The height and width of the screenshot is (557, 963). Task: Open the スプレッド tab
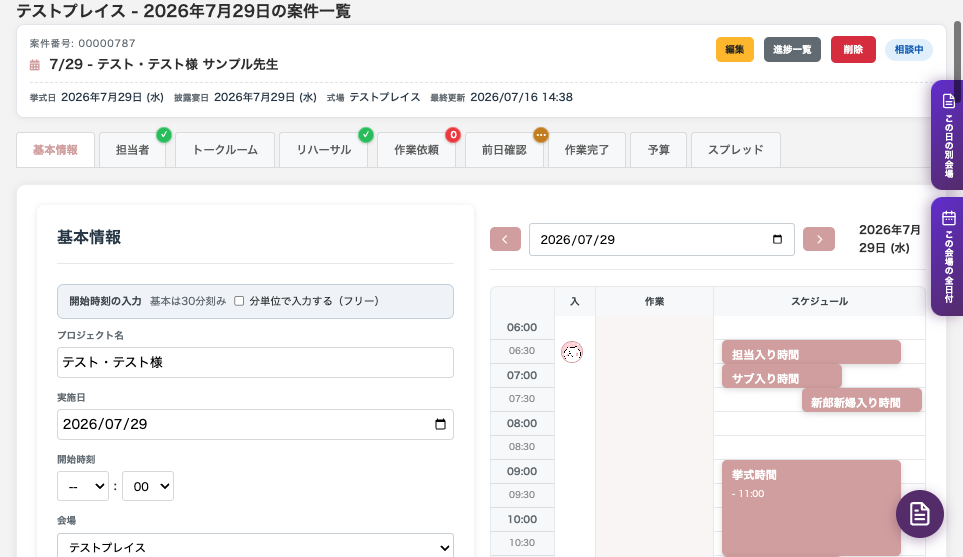click(x=736, y=150)
